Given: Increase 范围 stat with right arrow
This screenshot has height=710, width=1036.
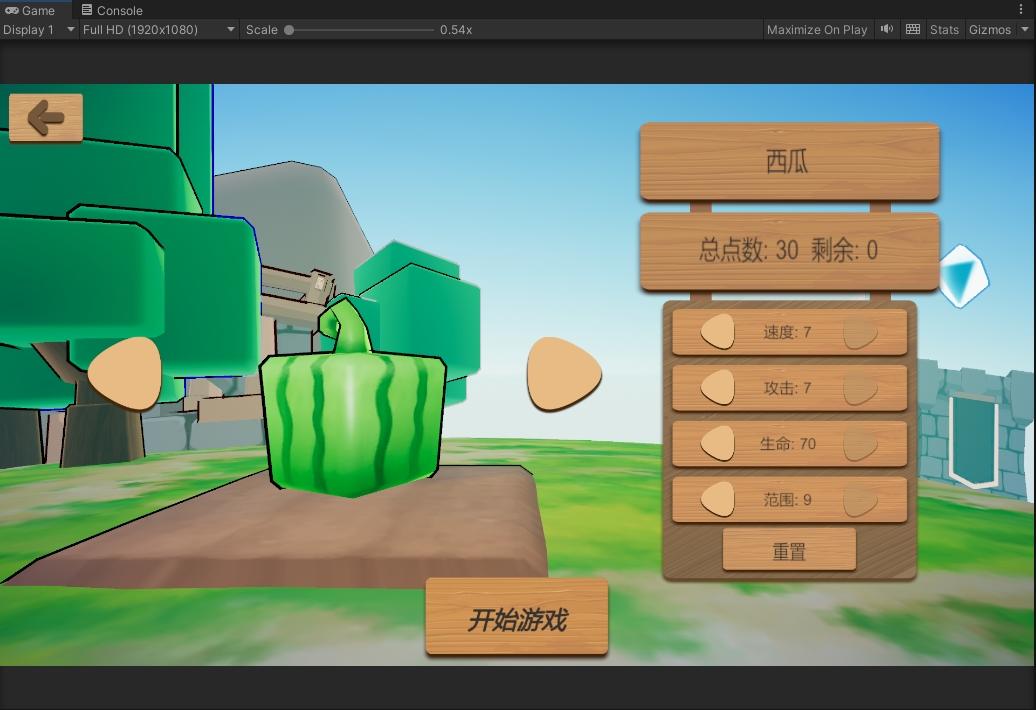Looking at the screenshot, I should coord(860,500).
